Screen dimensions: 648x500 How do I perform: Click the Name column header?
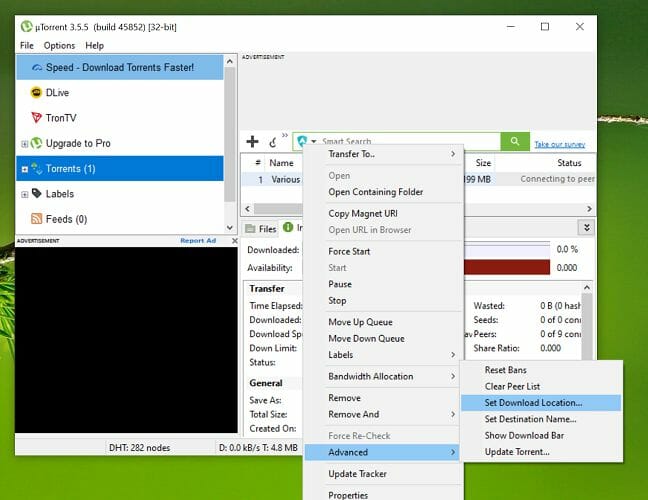(x=281, y=163)
